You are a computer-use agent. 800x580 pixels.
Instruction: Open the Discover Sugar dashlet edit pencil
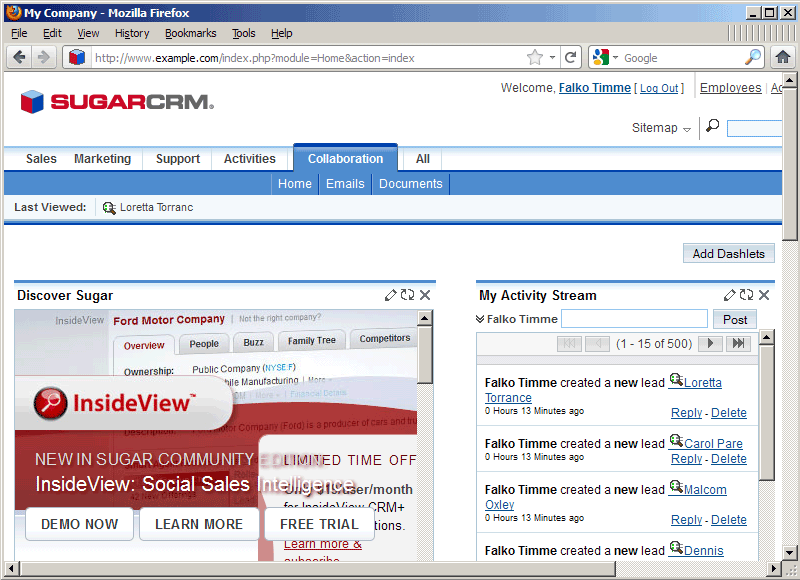tap(390, 294)
